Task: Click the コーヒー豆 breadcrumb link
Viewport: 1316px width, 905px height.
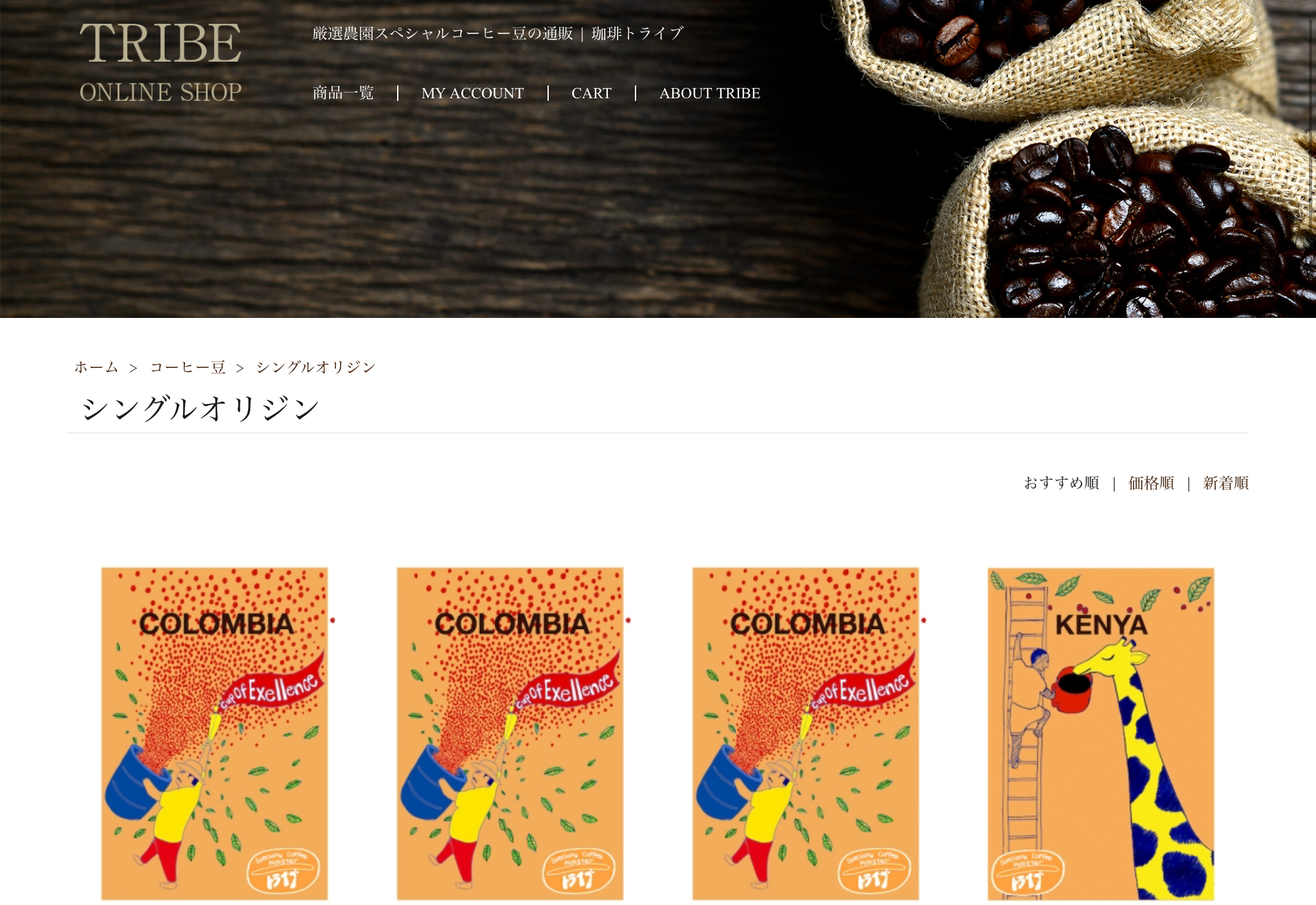Action: (188, 367)
